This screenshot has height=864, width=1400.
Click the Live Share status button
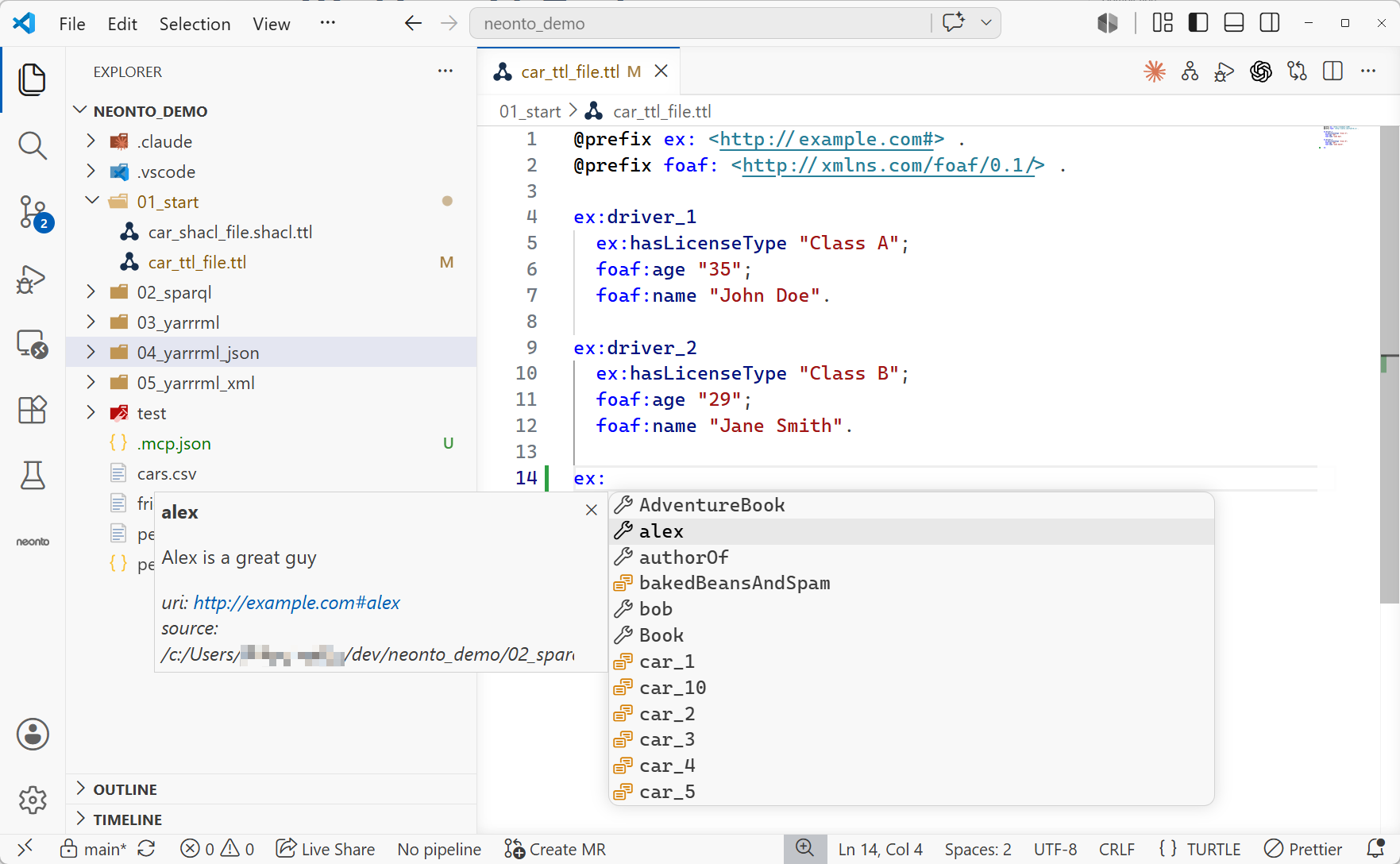tap(326, 849)
